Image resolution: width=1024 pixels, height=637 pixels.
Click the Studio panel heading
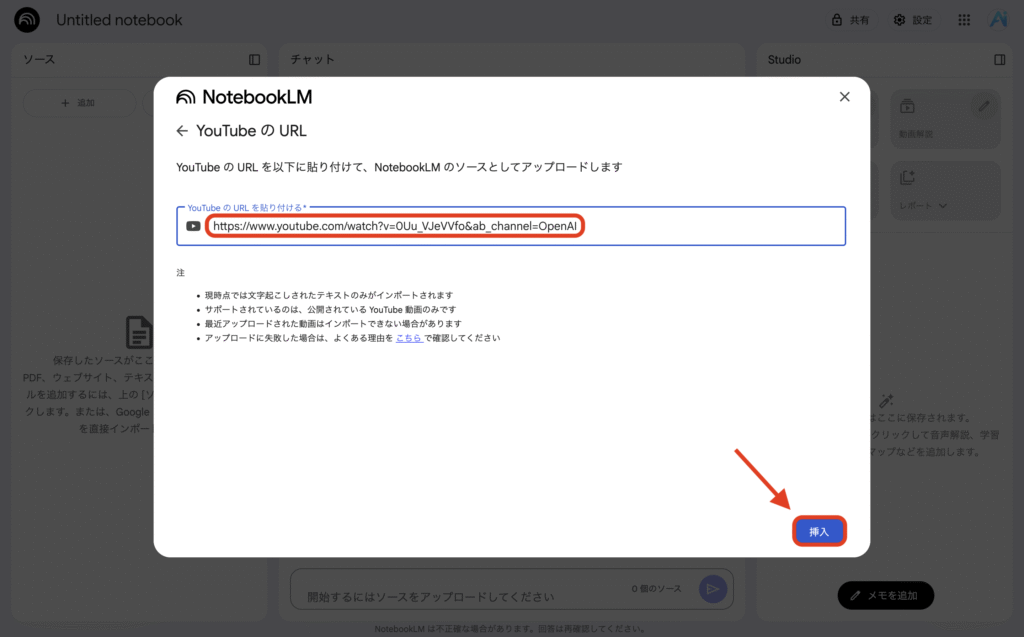coord(784,59)
